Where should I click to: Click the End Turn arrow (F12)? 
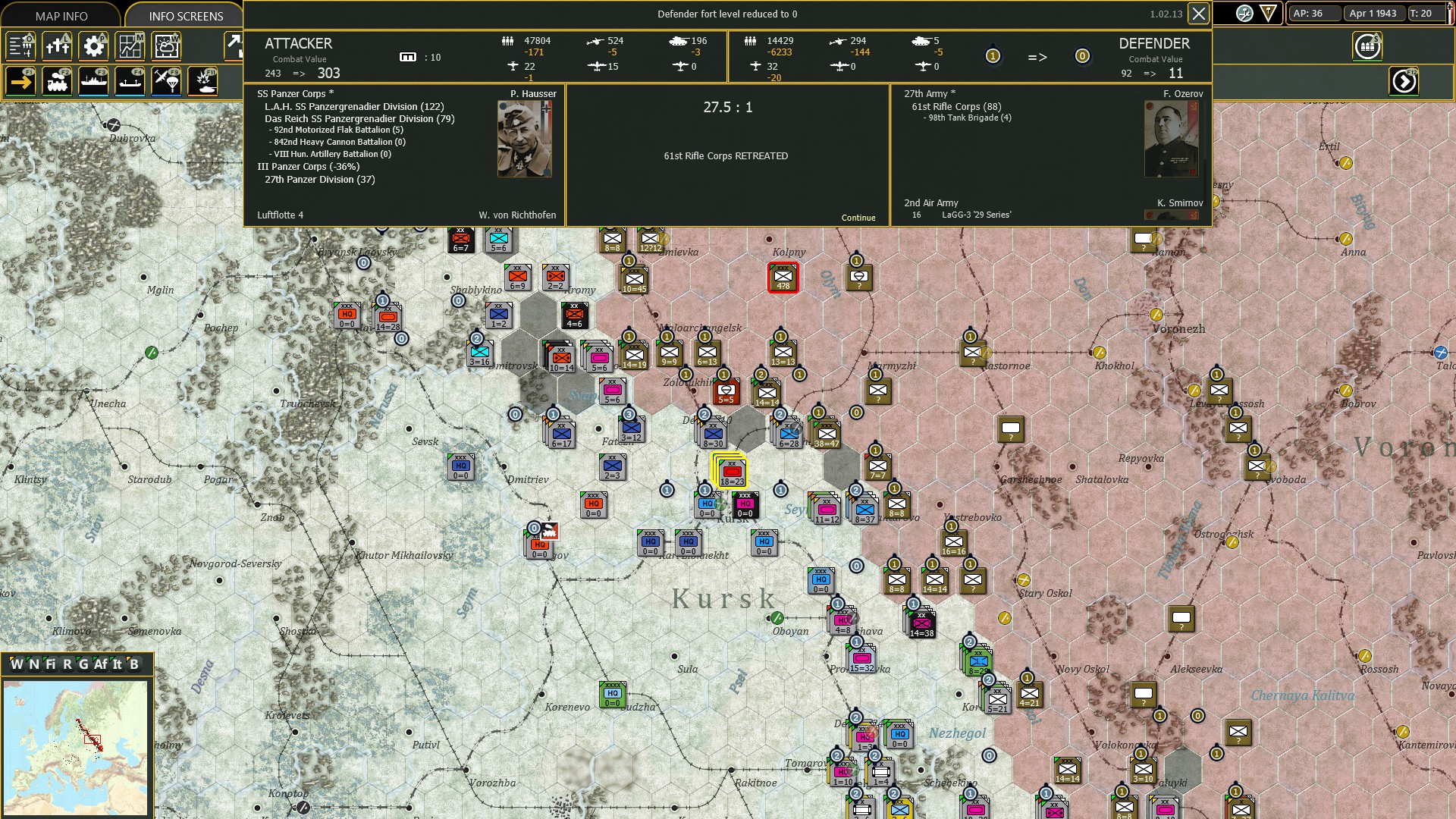[x=1404, y=81]
